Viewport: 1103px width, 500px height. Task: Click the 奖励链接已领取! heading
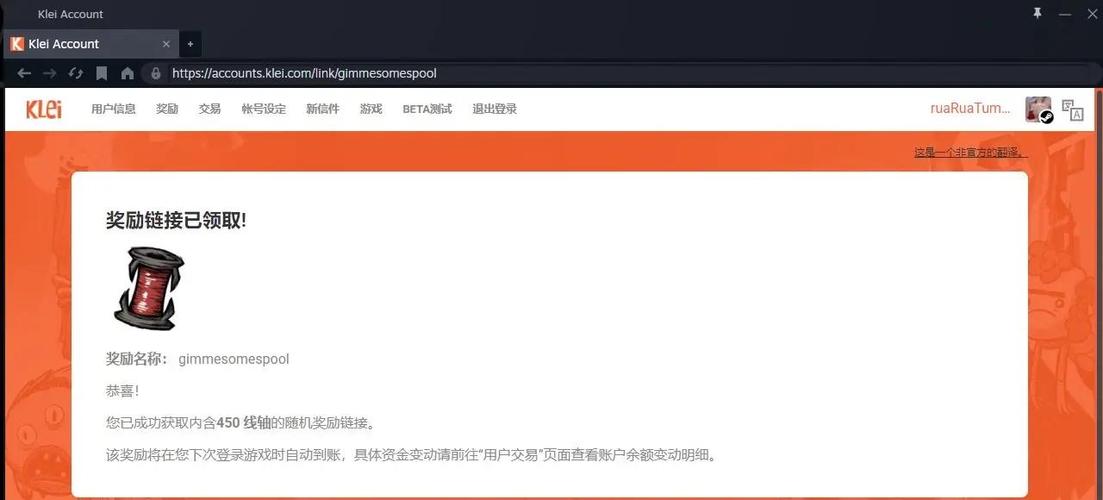[176, 220]
